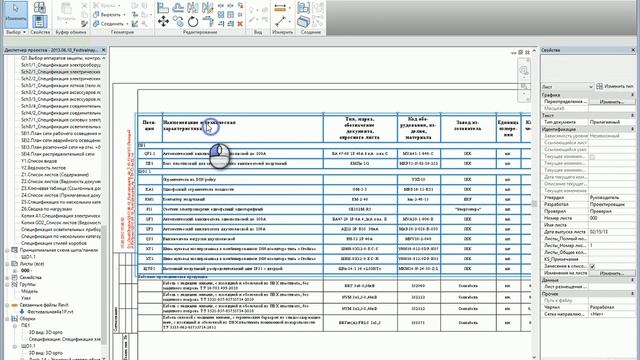Collapse the Принципиальная схема щита/панели node

pyautogui.click(x=7, y=250)
